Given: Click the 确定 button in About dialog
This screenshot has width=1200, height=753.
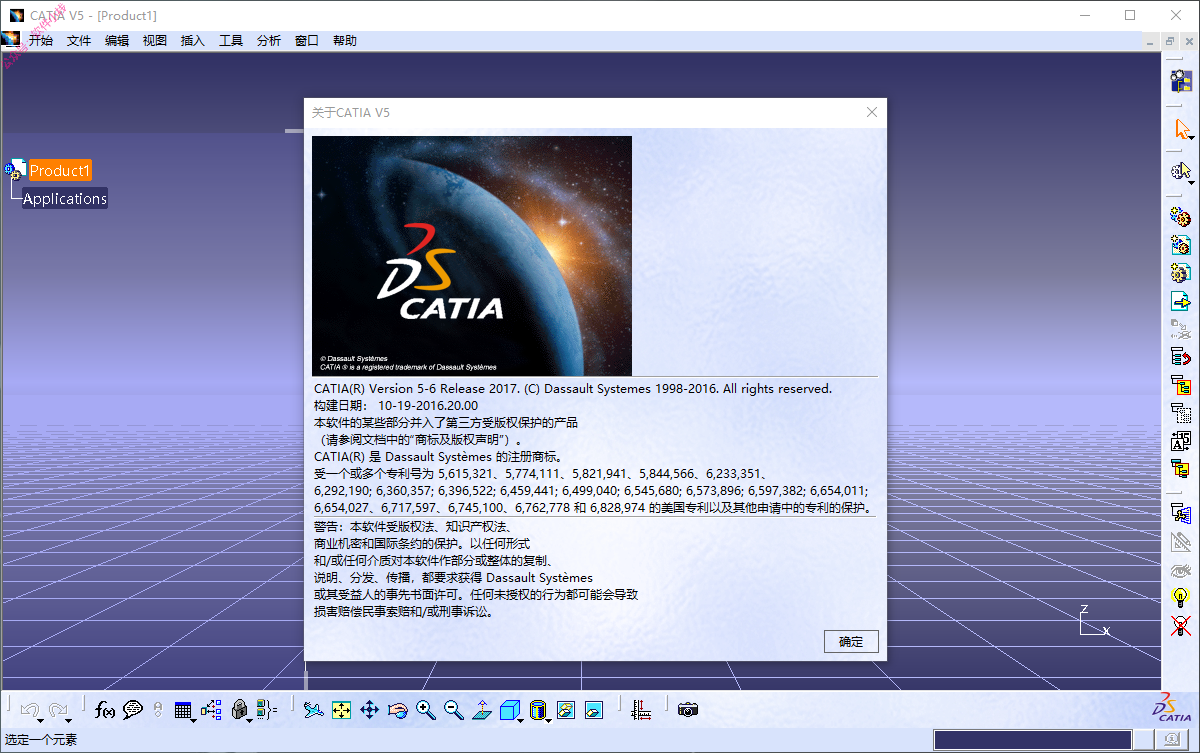Looking at the screenshot, I should 851,642.
